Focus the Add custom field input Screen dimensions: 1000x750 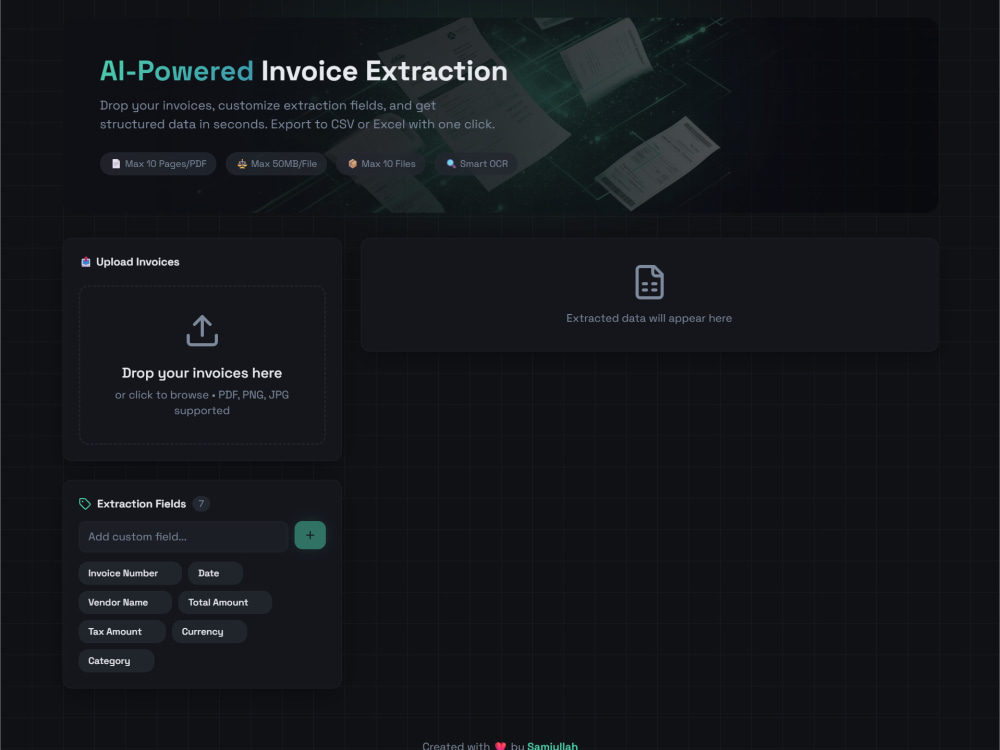click(x=183, y=536)
